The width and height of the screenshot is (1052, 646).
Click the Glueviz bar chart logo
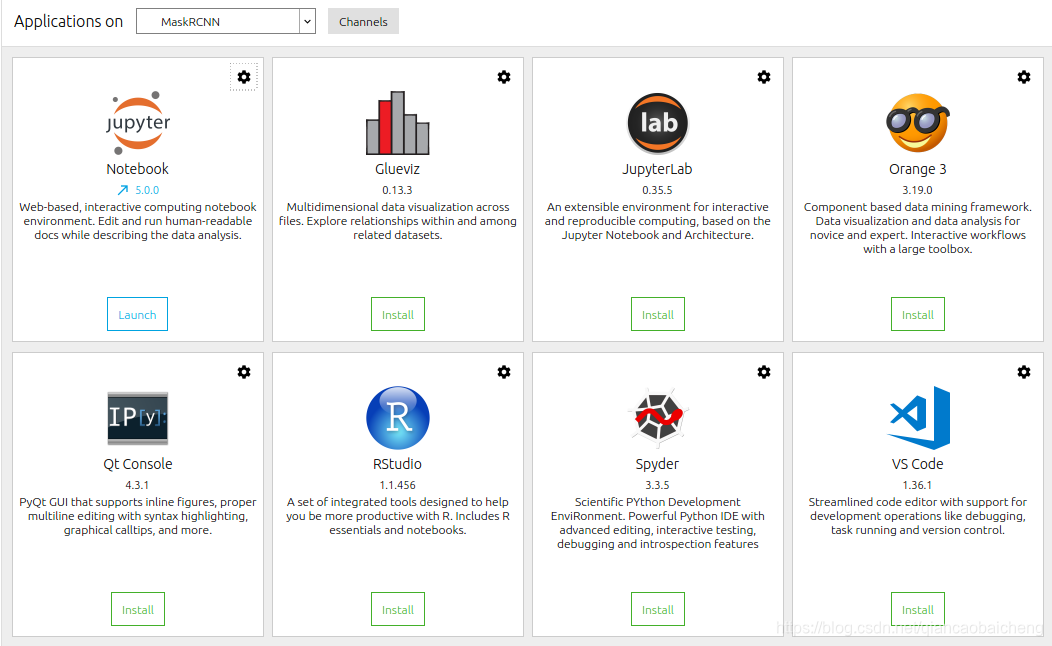point(398,123)
